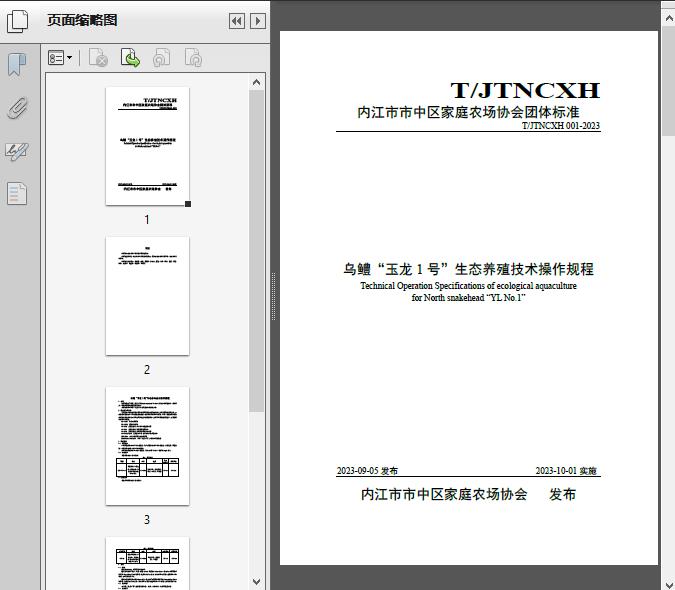Viewport: 675px width, 590px height.
Task: Select the partially visible page 4 thumbnail
Action: (147, 563)
